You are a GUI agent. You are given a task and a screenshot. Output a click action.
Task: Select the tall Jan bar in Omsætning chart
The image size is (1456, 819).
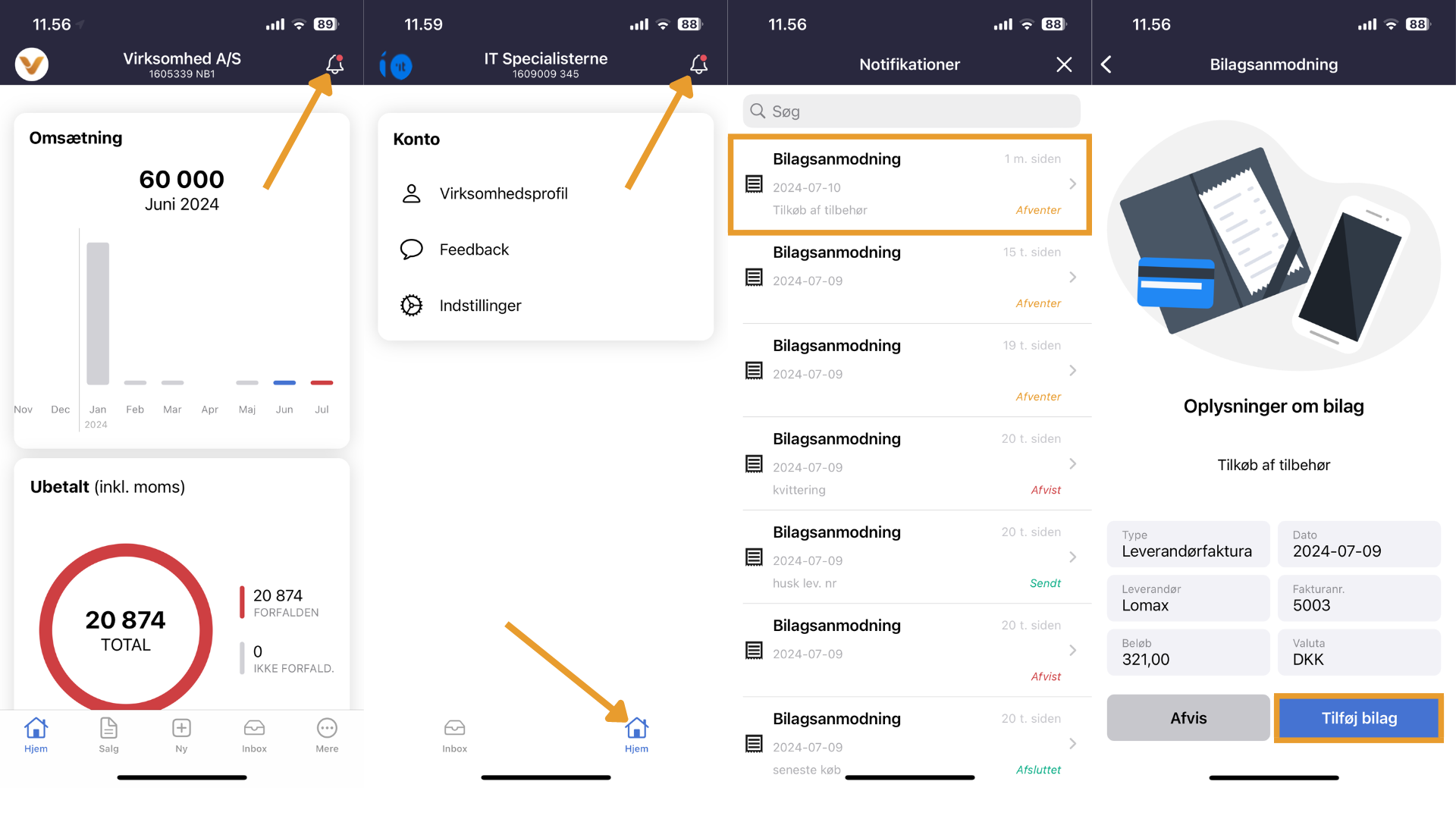(x=98, y=313)
